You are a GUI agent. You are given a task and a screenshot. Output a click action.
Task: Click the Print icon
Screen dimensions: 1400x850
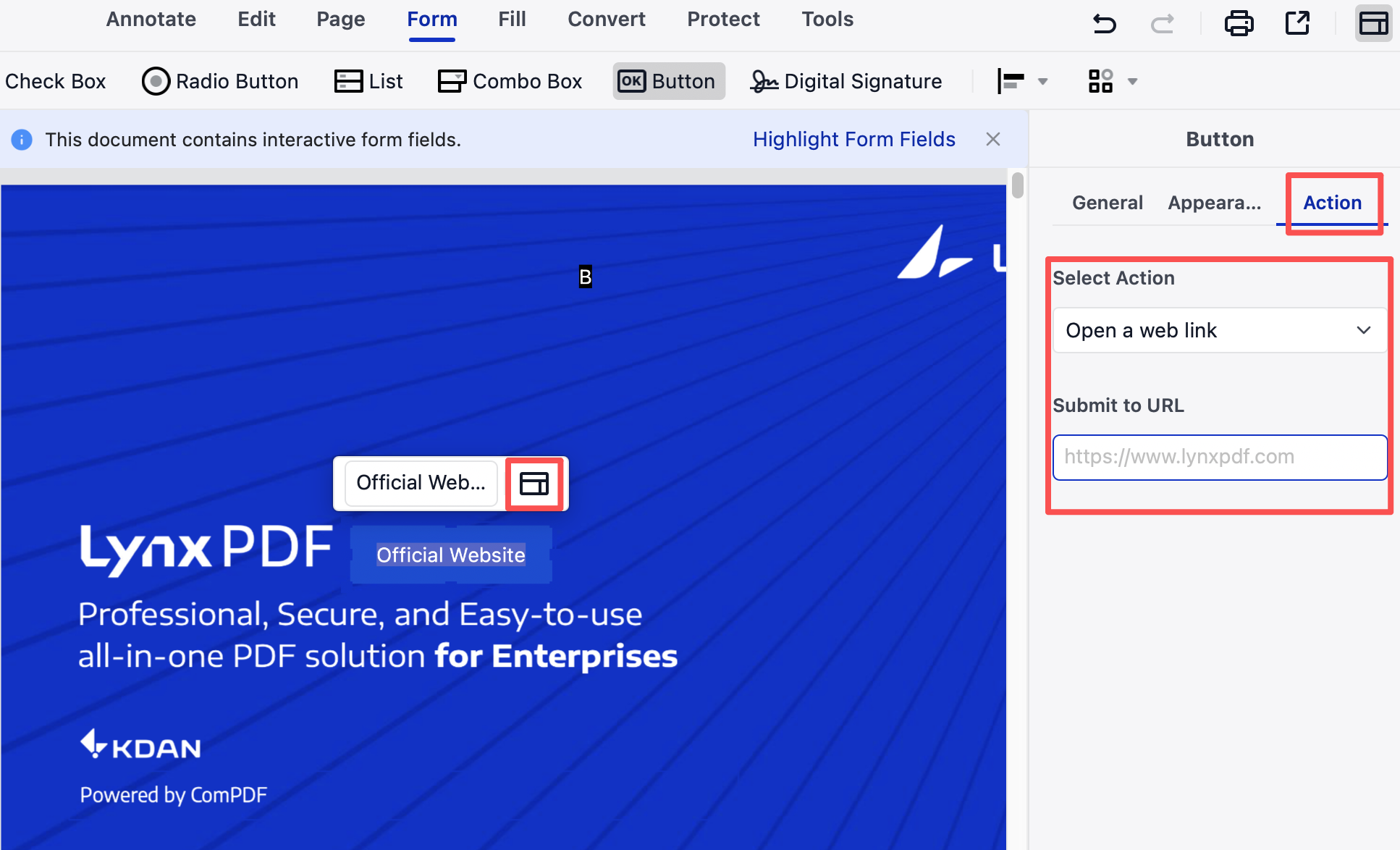1239,23
